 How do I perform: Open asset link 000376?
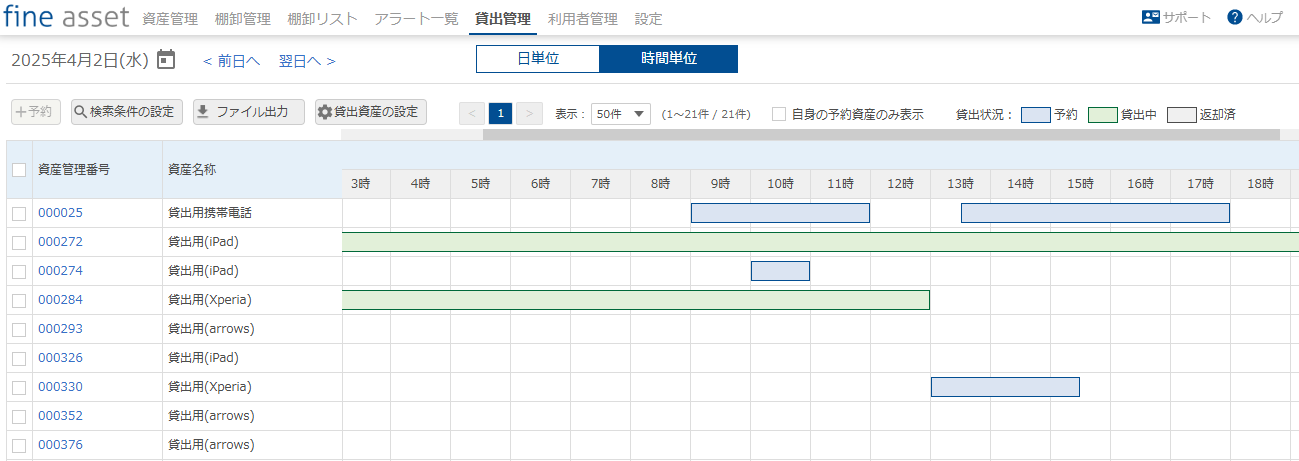[x=60, y=445]
